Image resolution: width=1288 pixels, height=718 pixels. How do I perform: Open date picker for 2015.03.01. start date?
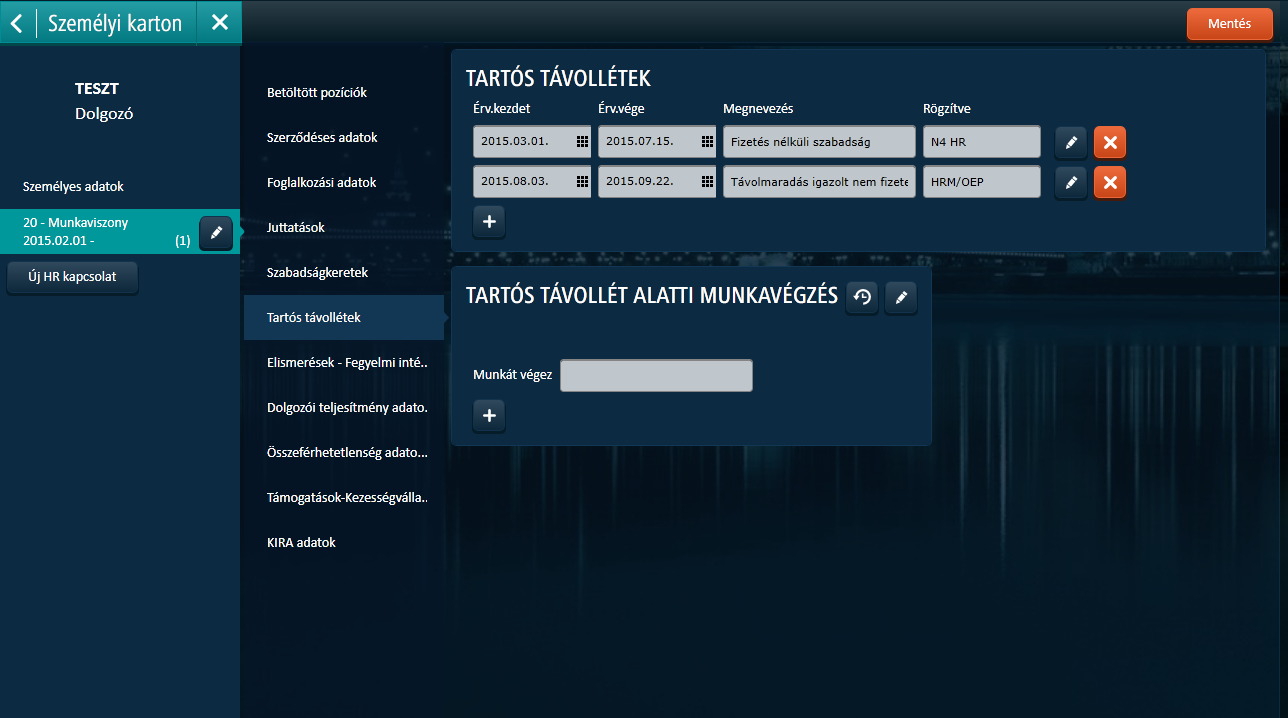(x=582, y=142)
